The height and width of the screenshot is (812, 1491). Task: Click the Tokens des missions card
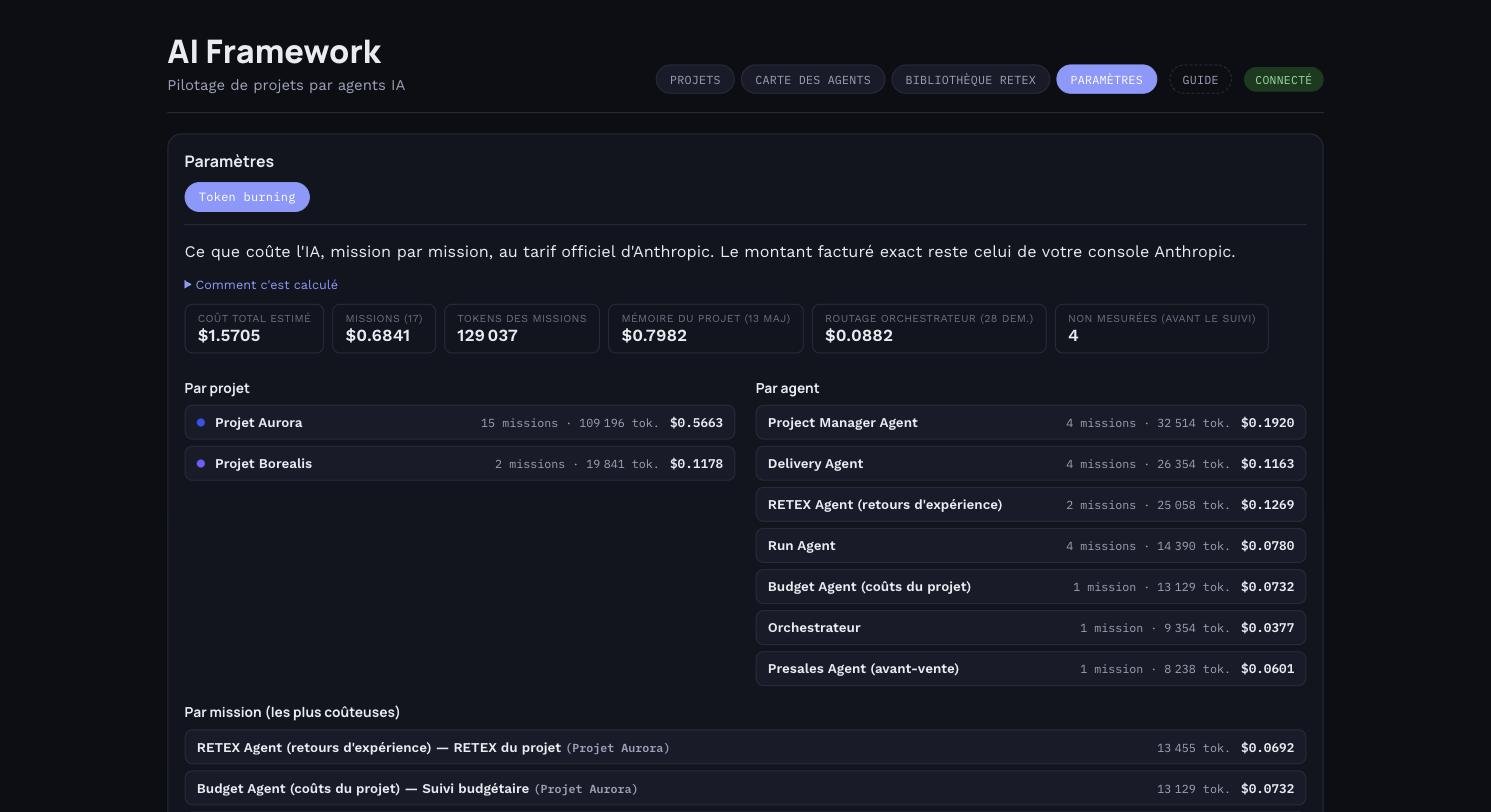tap(522, 329)
